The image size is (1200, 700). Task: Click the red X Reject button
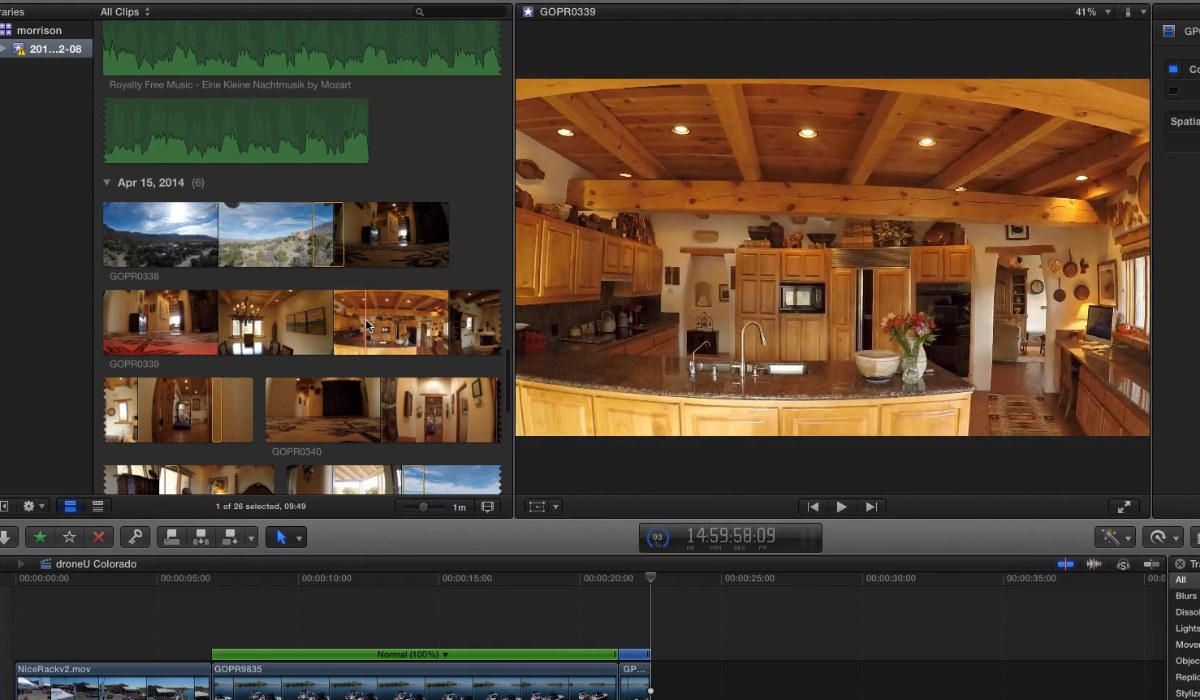click(x=98, y=537)
